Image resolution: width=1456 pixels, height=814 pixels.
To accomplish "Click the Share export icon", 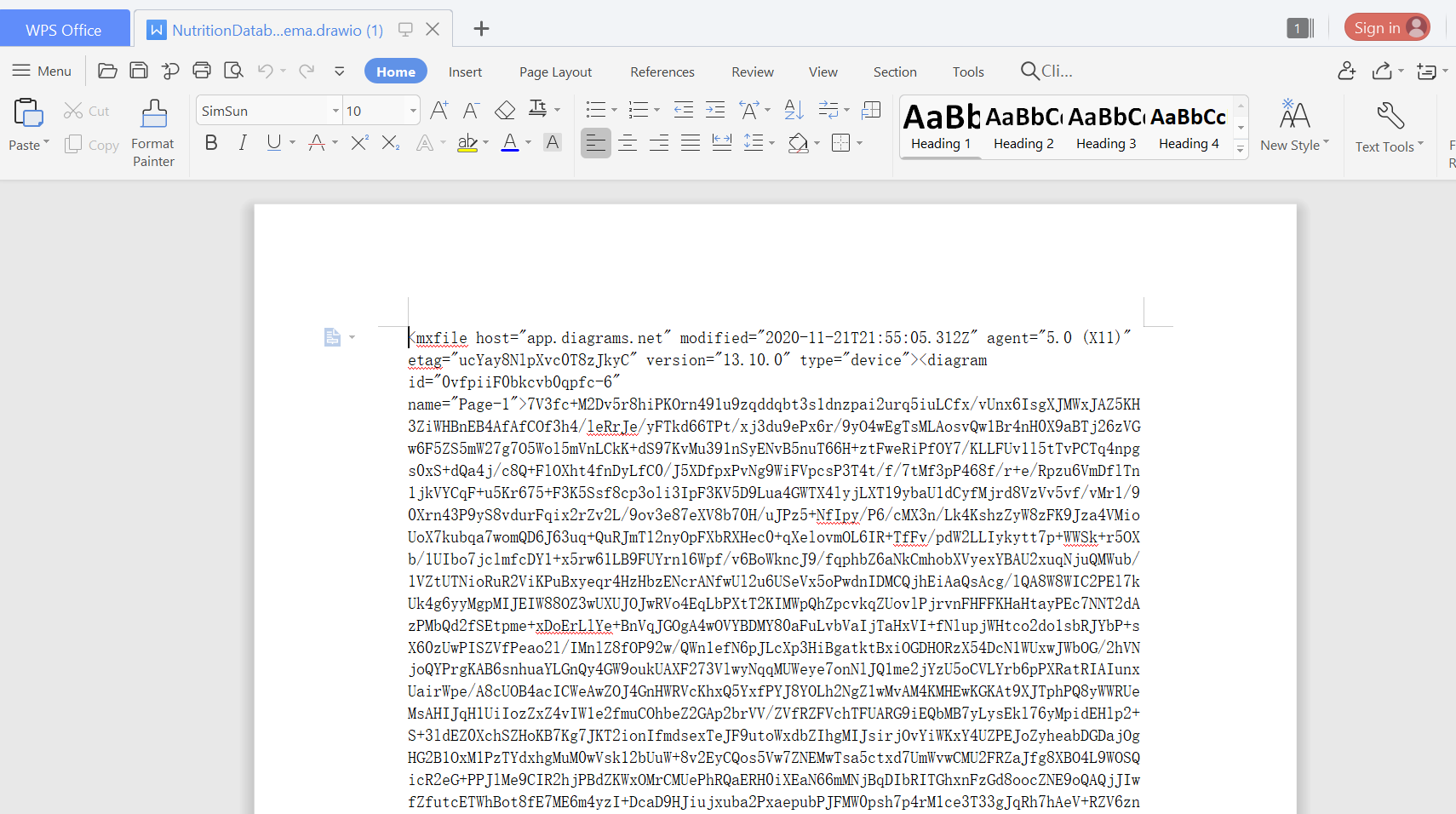I will coord(1383,71).
